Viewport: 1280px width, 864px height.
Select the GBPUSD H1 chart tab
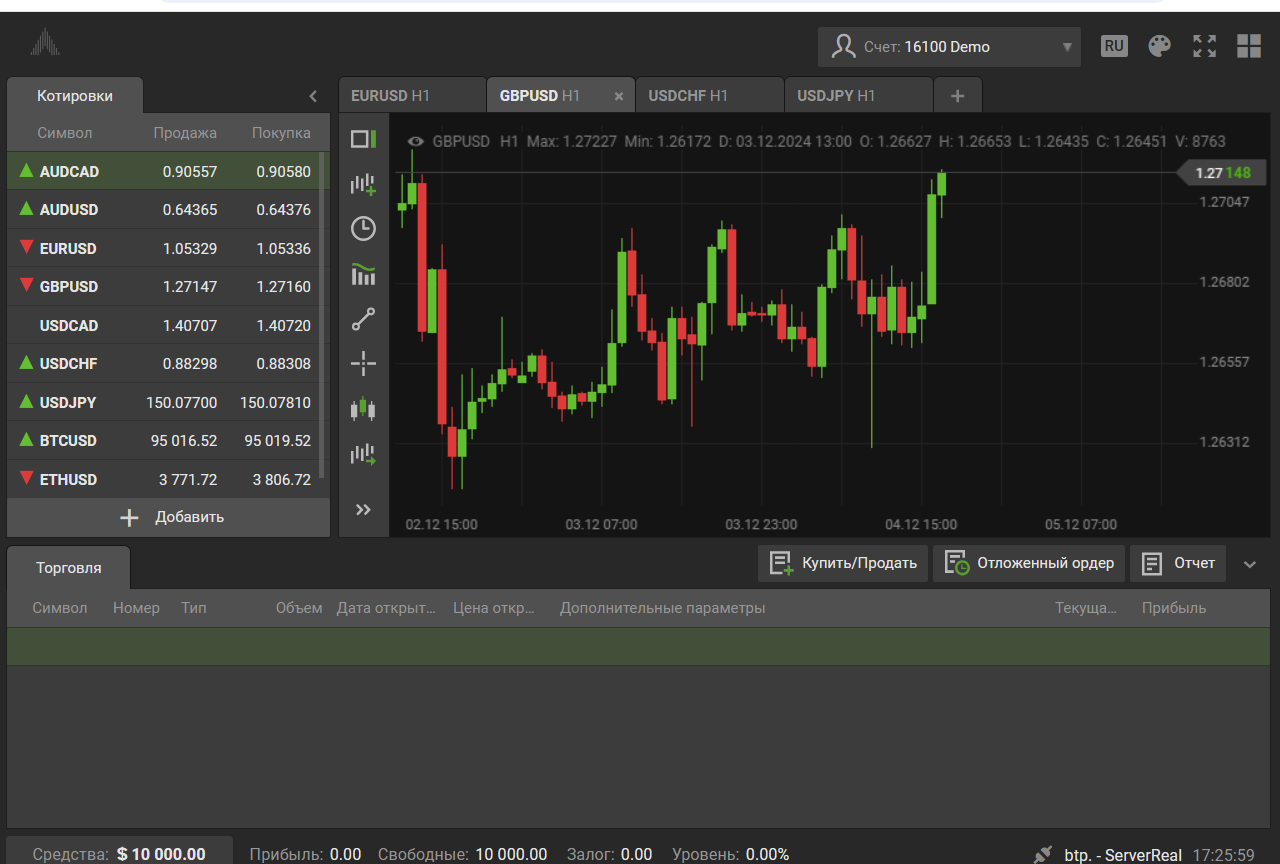tap(561, 96)
